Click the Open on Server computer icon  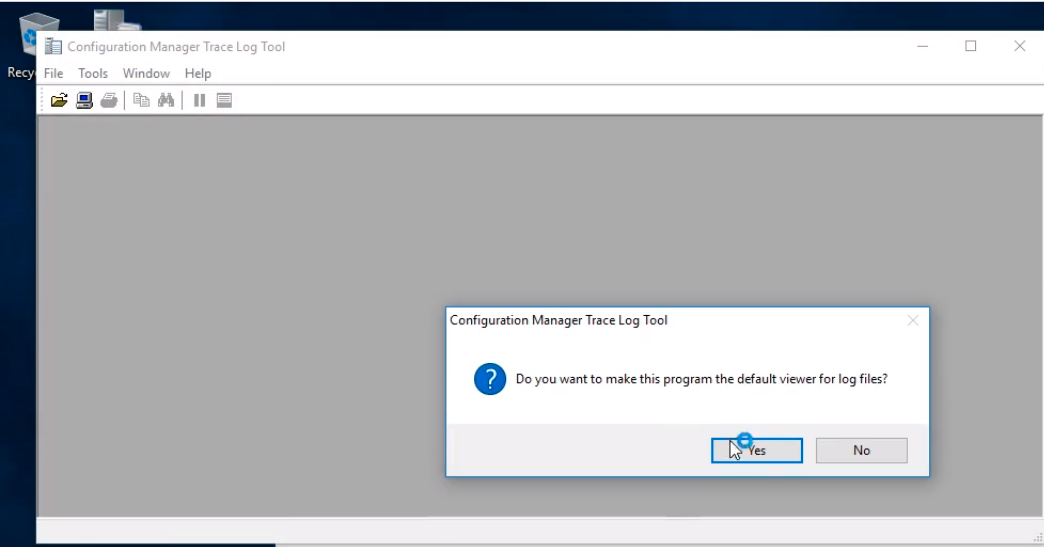[x=85, y=100]
